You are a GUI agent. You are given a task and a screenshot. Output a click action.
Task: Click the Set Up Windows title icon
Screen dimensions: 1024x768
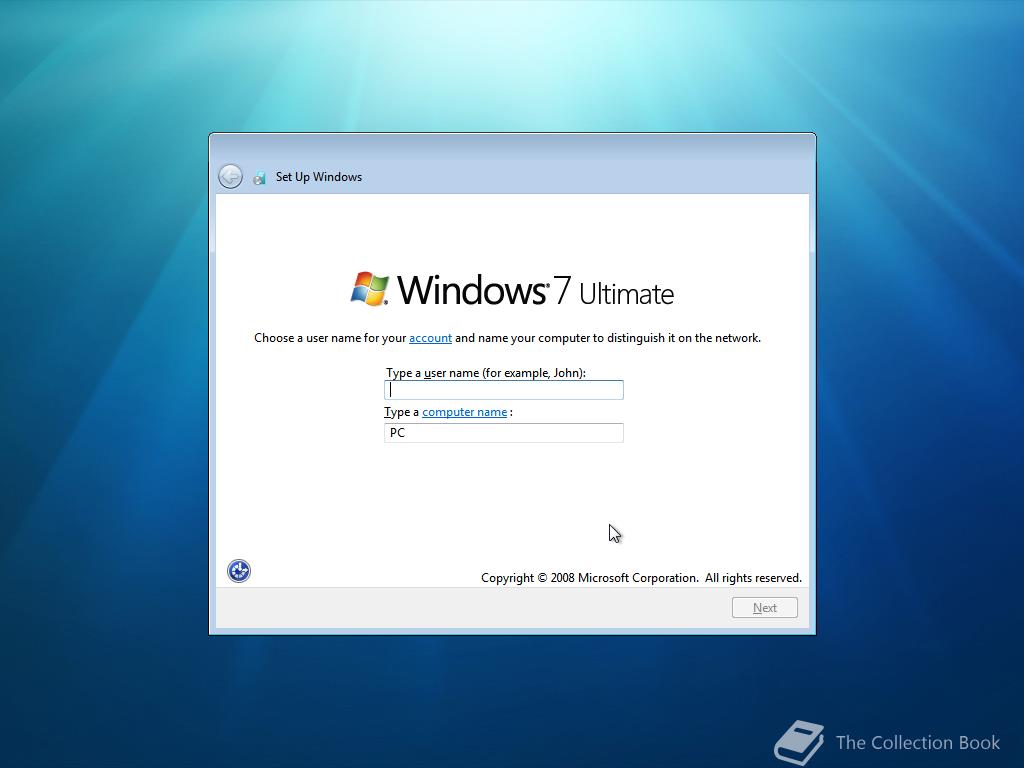(259, 178)
